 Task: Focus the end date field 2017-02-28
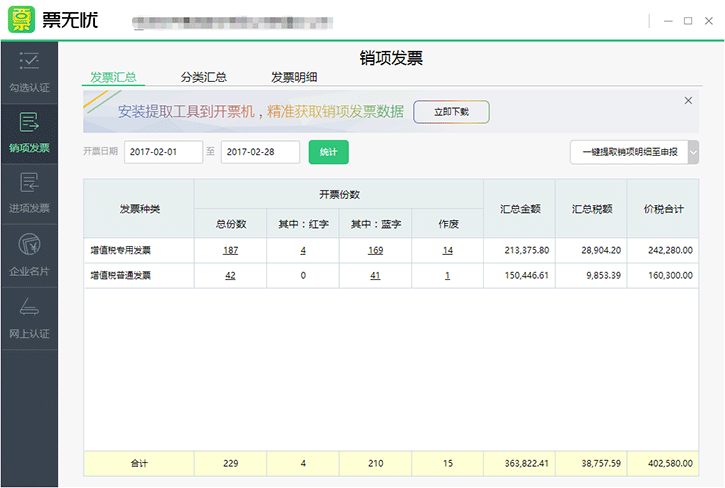260,152
